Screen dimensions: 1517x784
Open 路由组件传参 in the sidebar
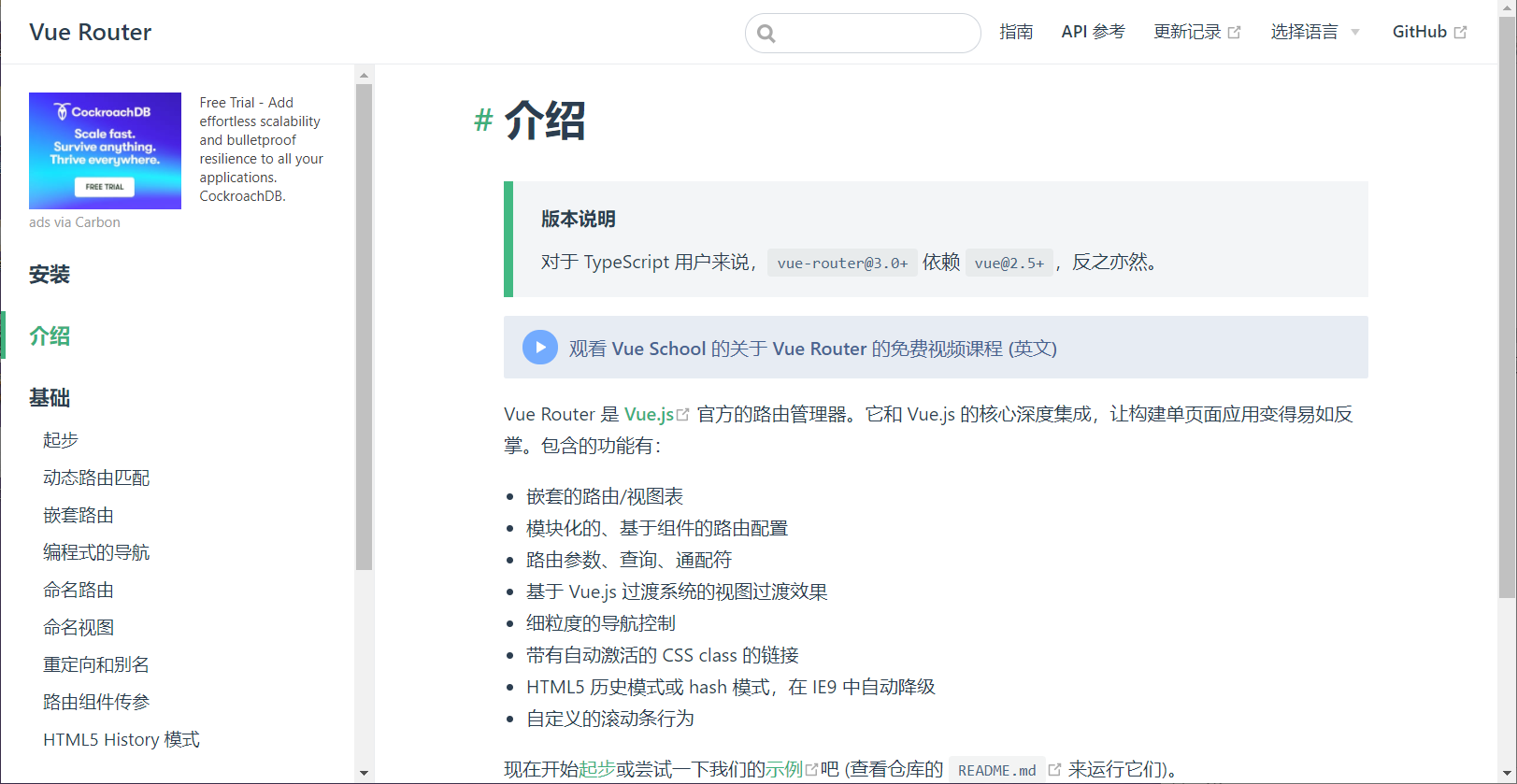click(96, 702)
